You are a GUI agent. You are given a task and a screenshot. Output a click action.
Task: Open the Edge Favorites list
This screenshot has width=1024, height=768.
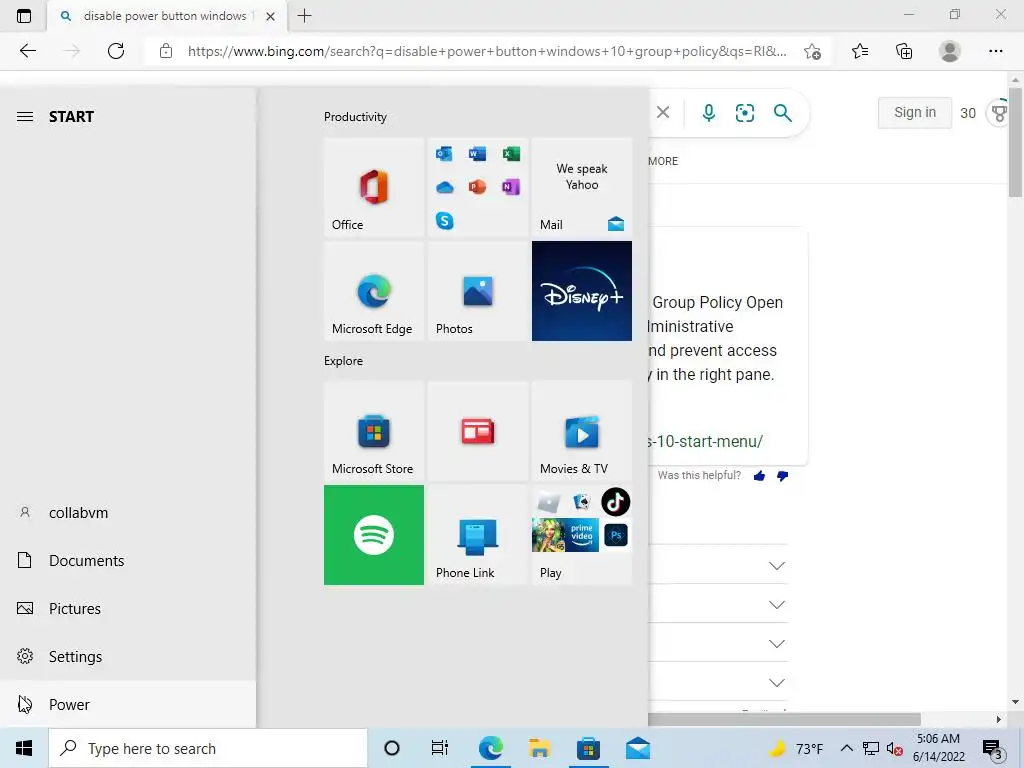[x=860, y=51]
